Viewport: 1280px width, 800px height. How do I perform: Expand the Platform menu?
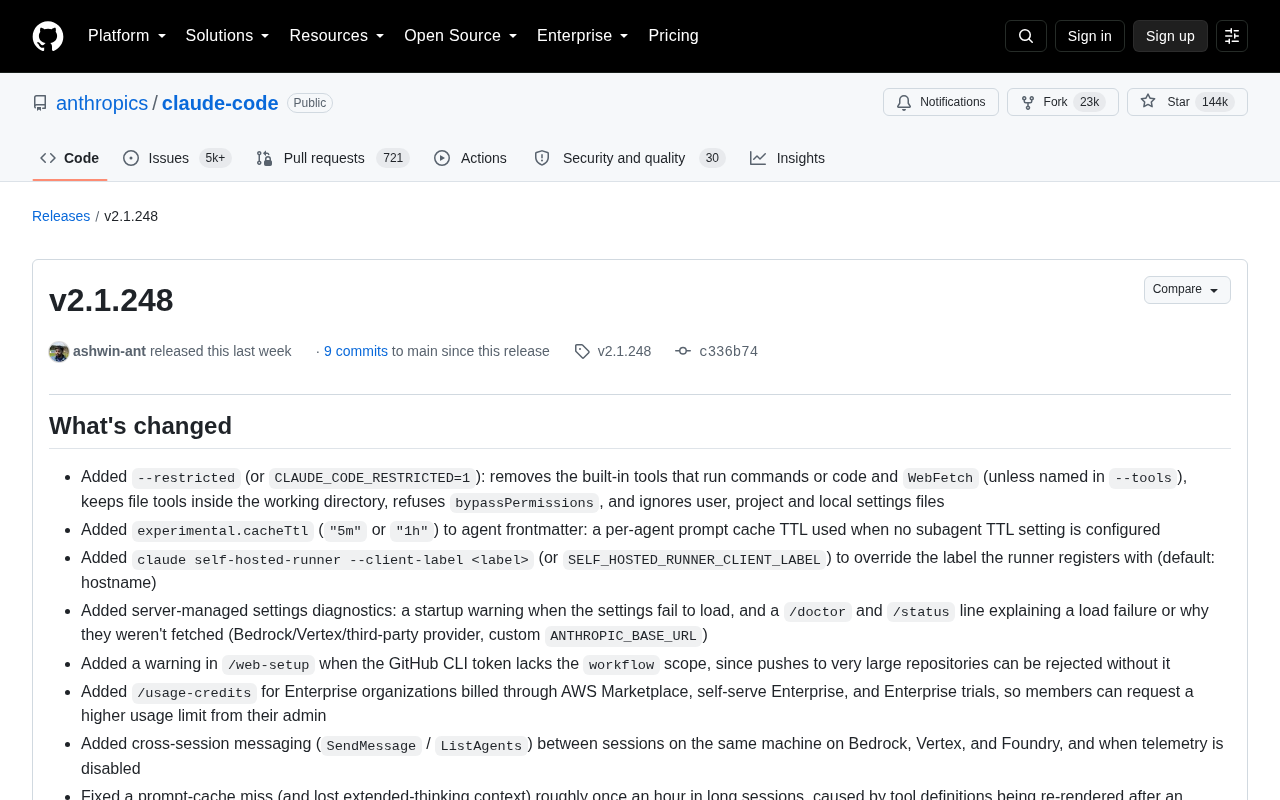127,36
